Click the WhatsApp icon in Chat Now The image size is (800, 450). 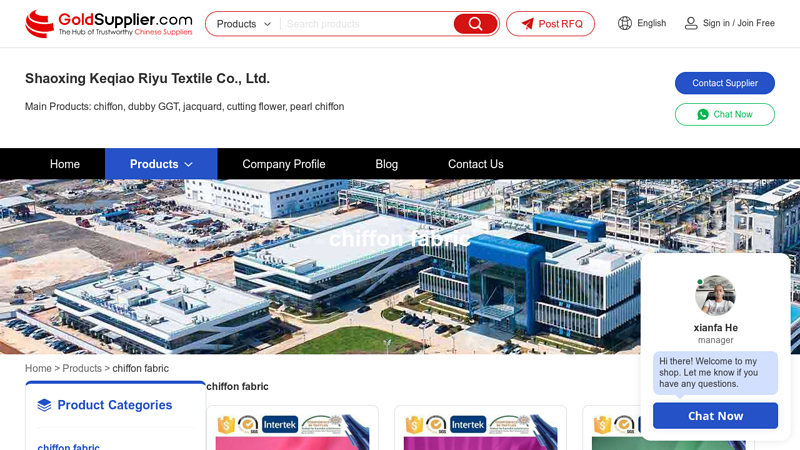703,114
